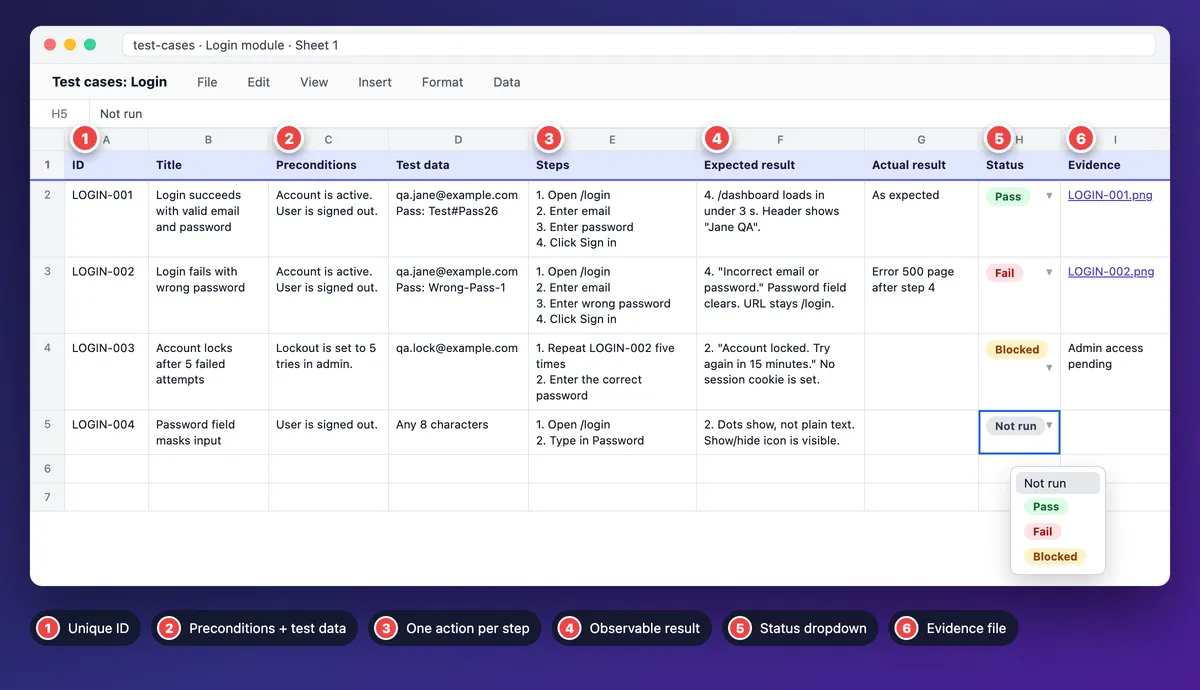
Task: Open the Data menu
Action: [x=507, y=82]
